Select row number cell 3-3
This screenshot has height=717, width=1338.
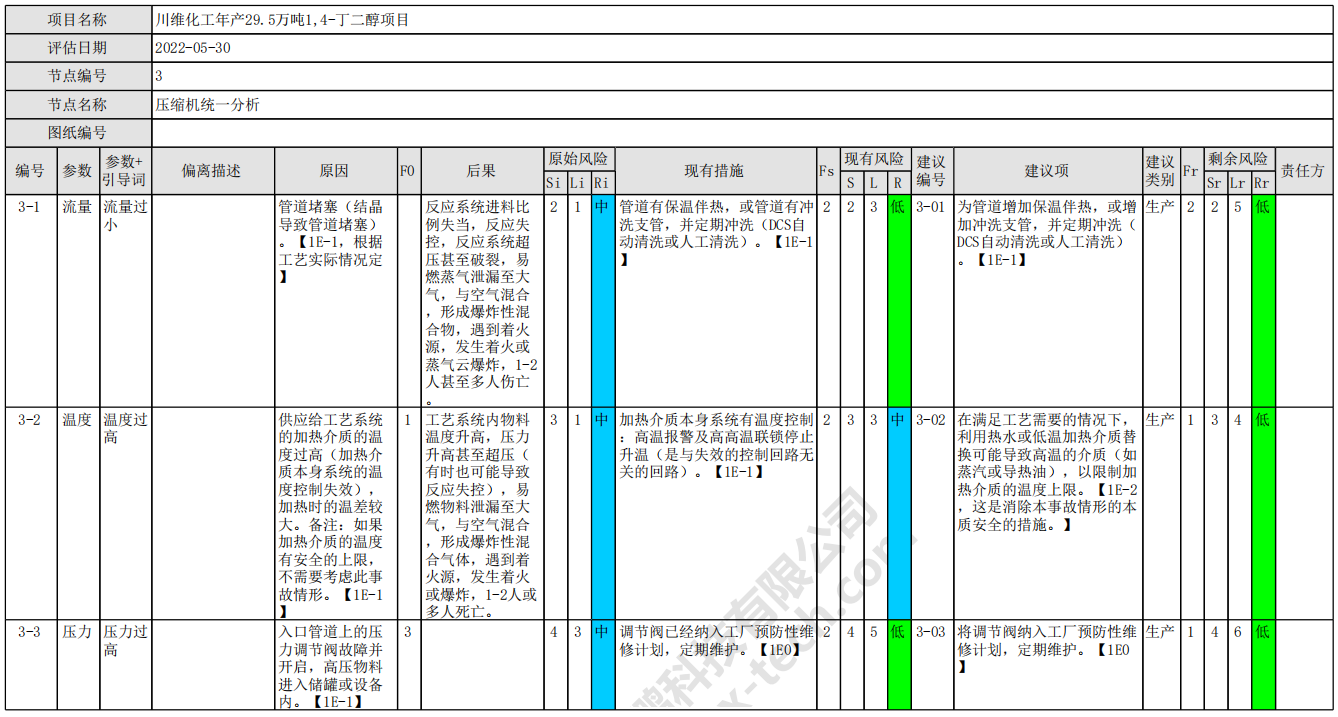point(30,664)
